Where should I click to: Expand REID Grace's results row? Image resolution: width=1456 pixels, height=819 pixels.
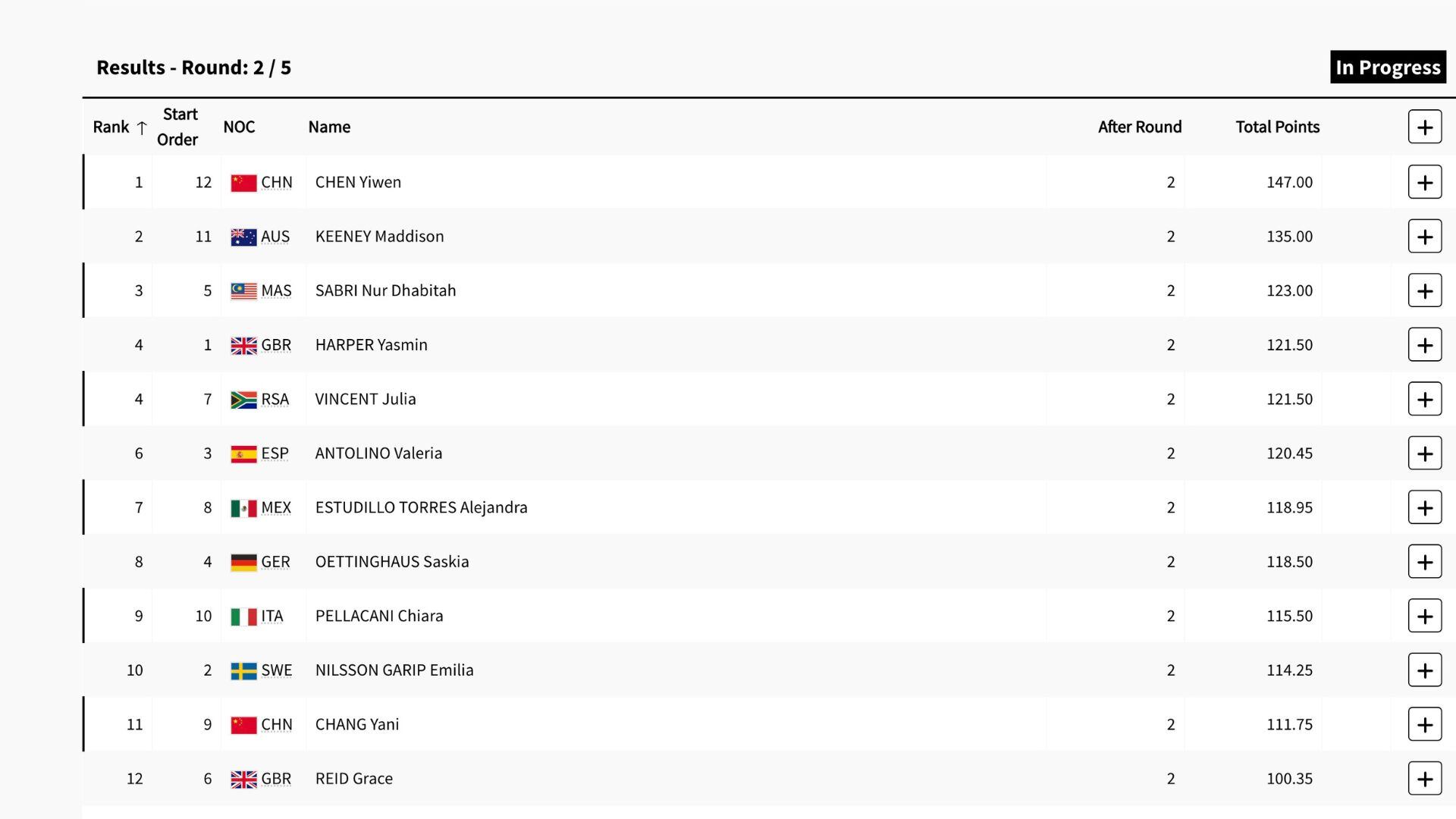click(1424, 779)
